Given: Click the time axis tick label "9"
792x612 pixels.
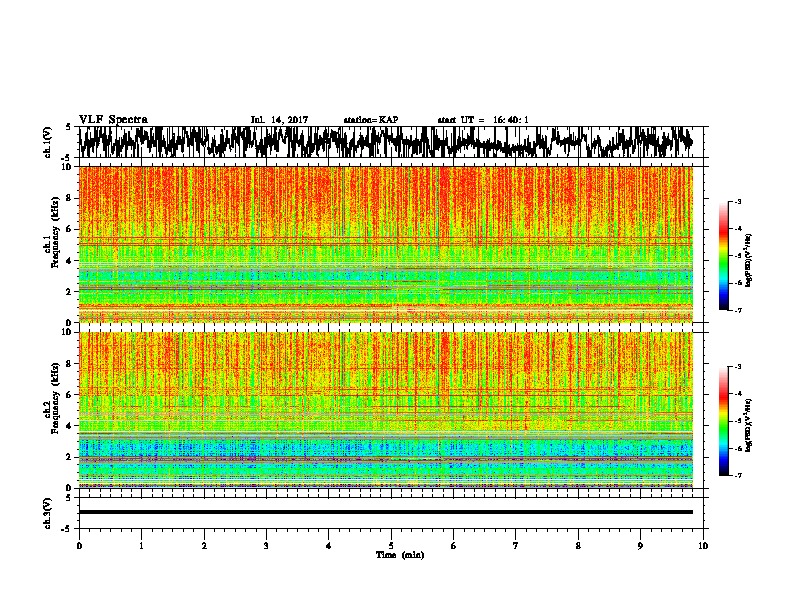Looking at the screenshot, I should coord(640,546).
